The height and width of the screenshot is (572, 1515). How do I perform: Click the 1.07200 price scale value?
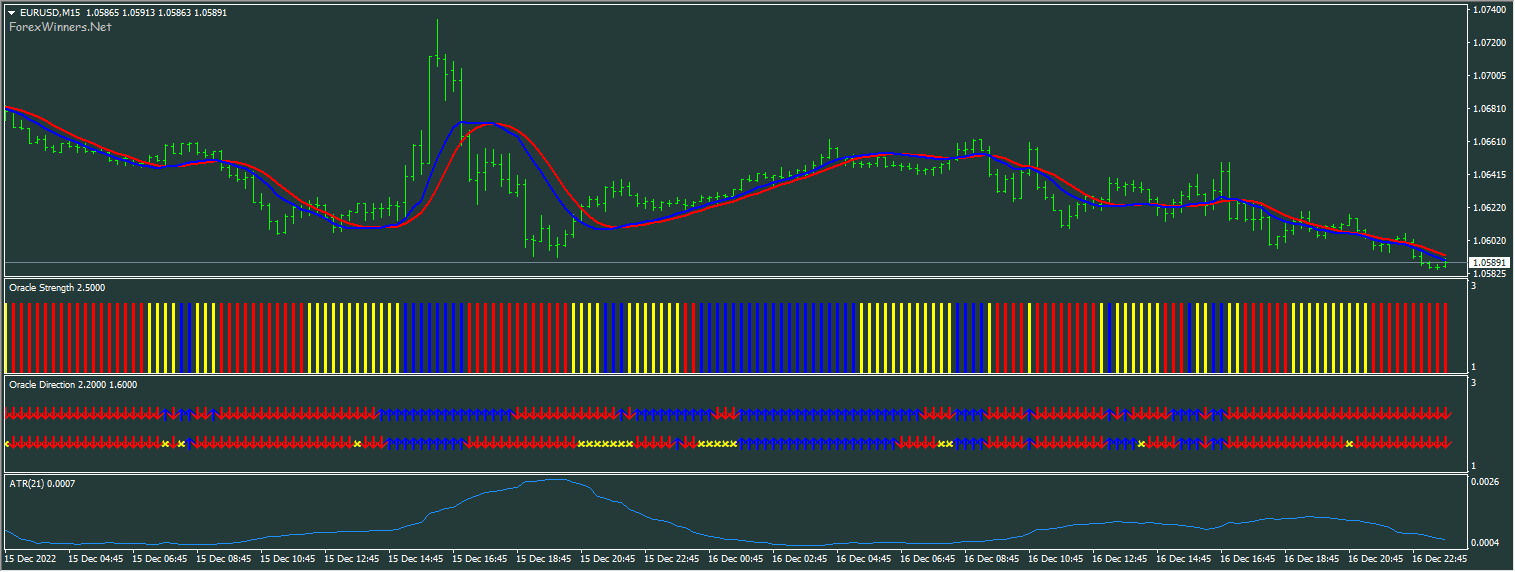coord(1489,43)
